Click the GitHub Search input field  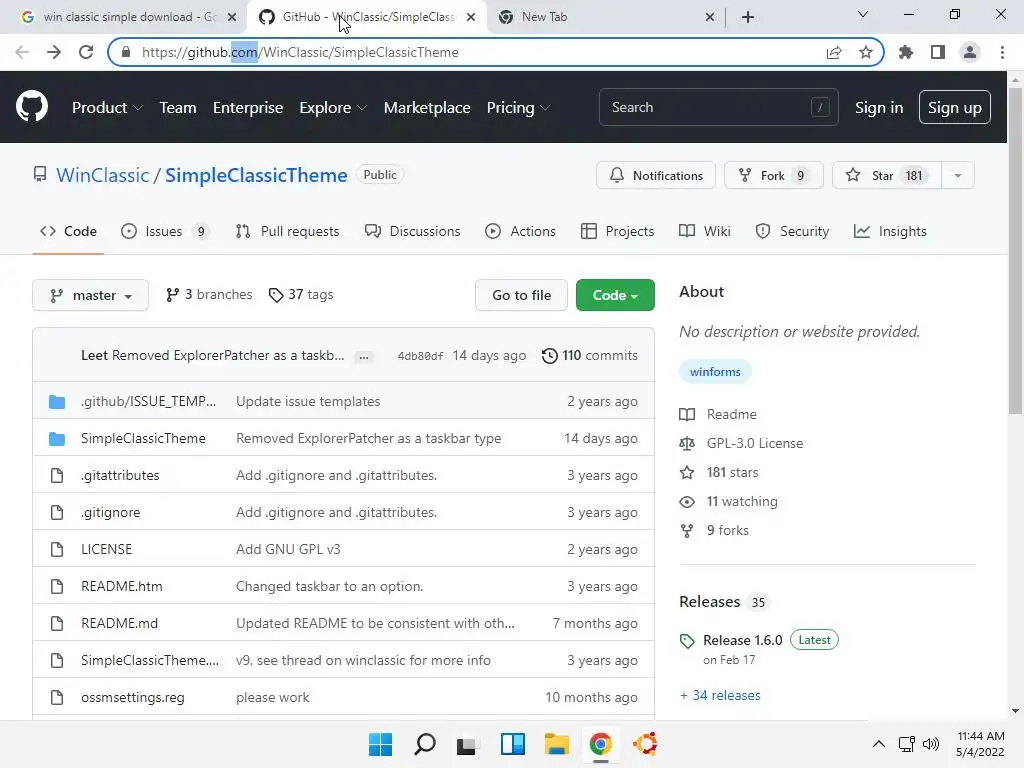[x=718, y=107]
